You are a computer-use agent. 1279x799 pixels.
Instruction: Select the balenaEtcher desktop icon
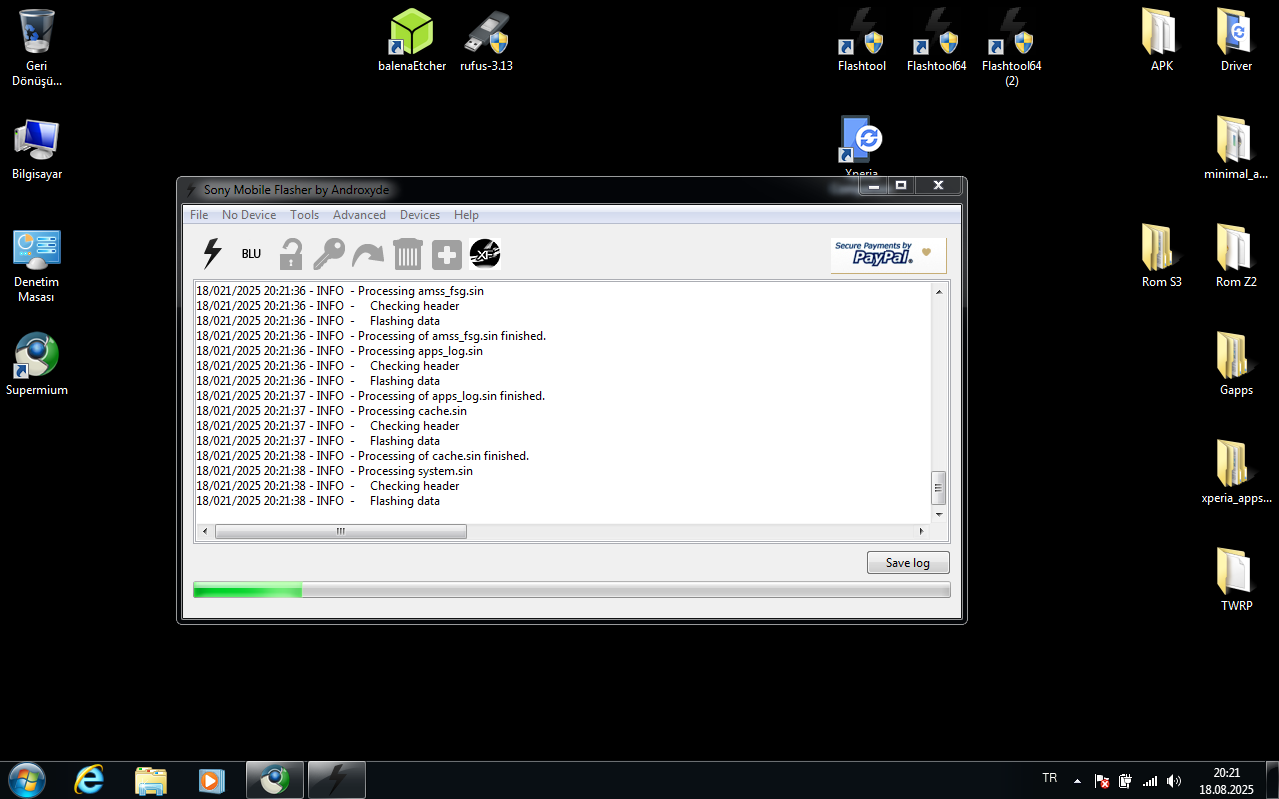click(412, 41)
